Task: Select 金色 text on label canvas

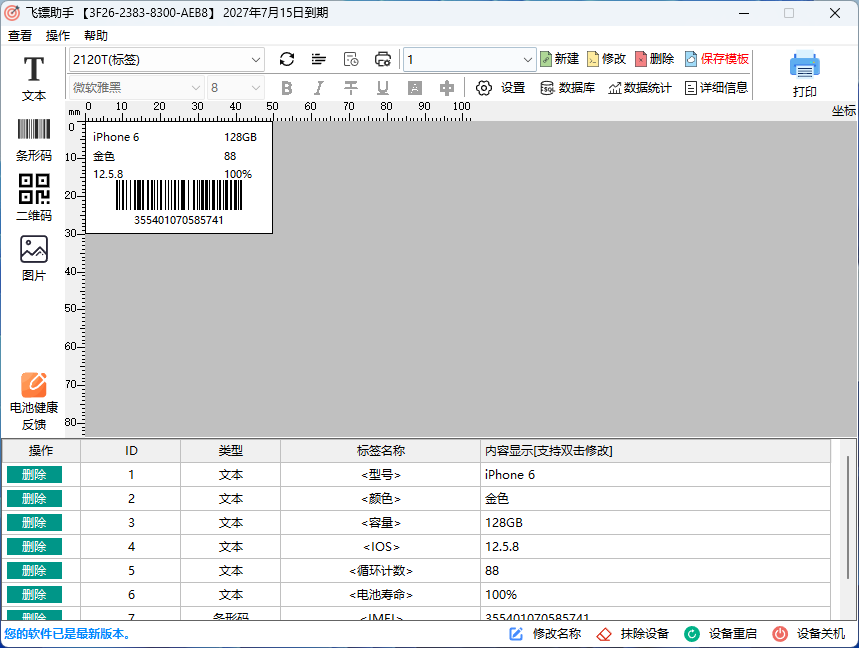Action: 104,157
